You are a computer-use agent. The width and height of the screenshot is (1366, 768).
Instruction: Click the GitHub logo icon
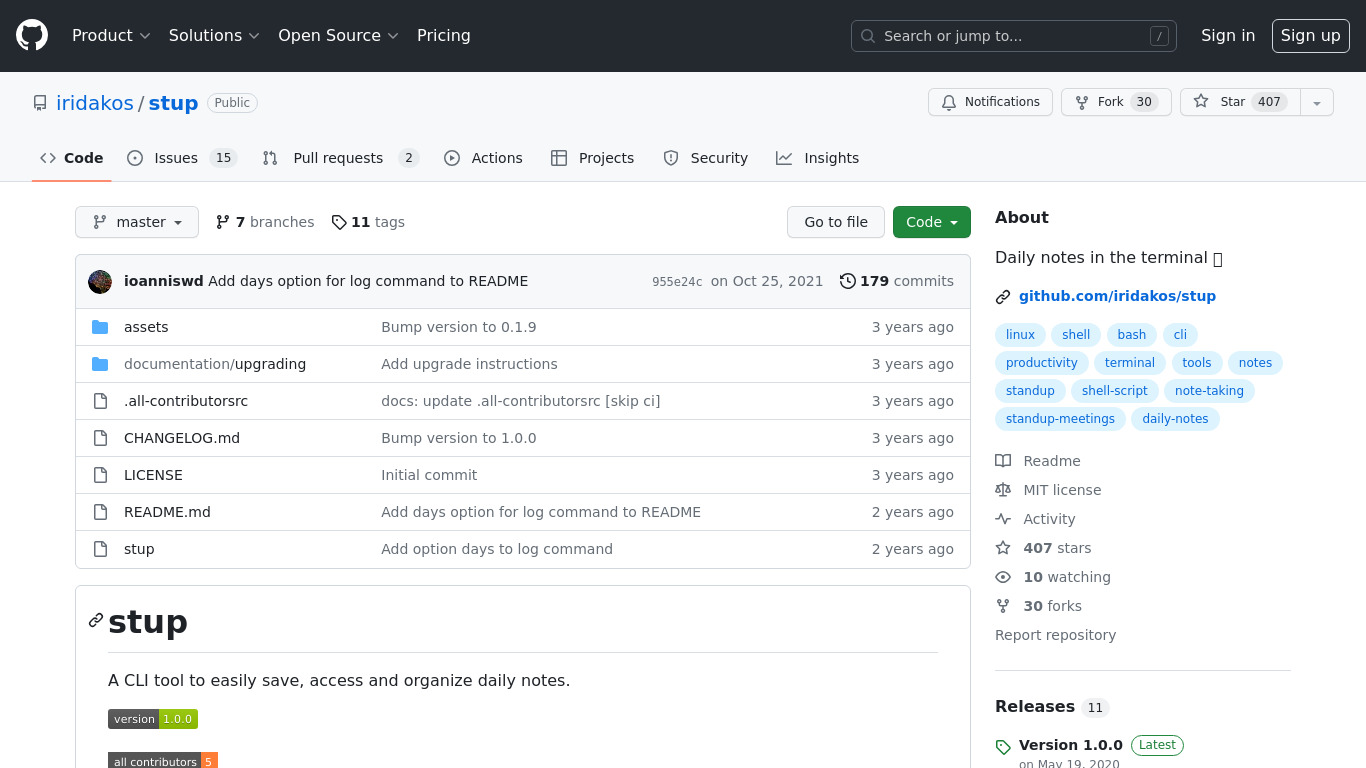(32, 36)
